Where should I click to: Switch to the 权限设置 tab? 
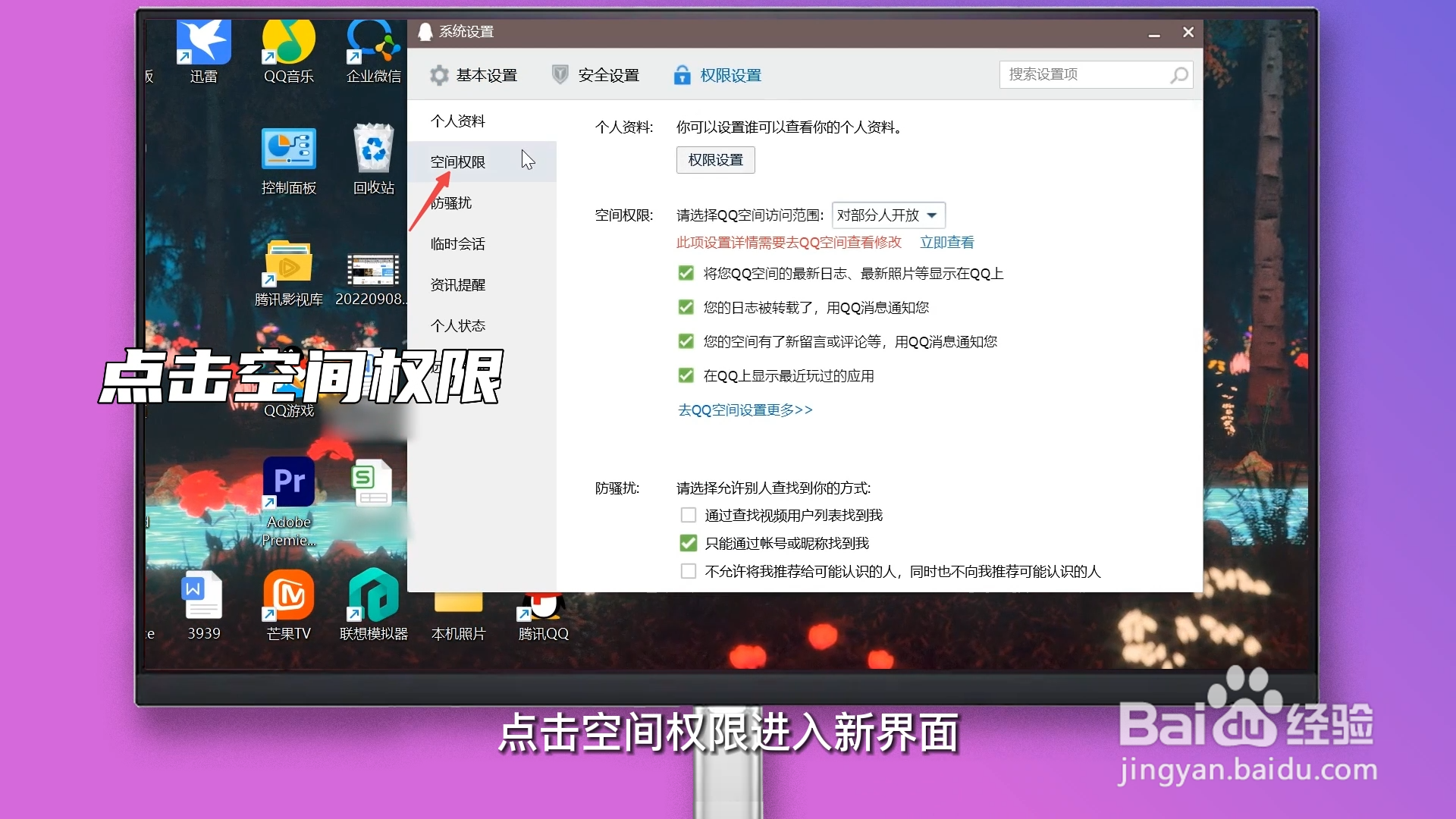(717, 75)
